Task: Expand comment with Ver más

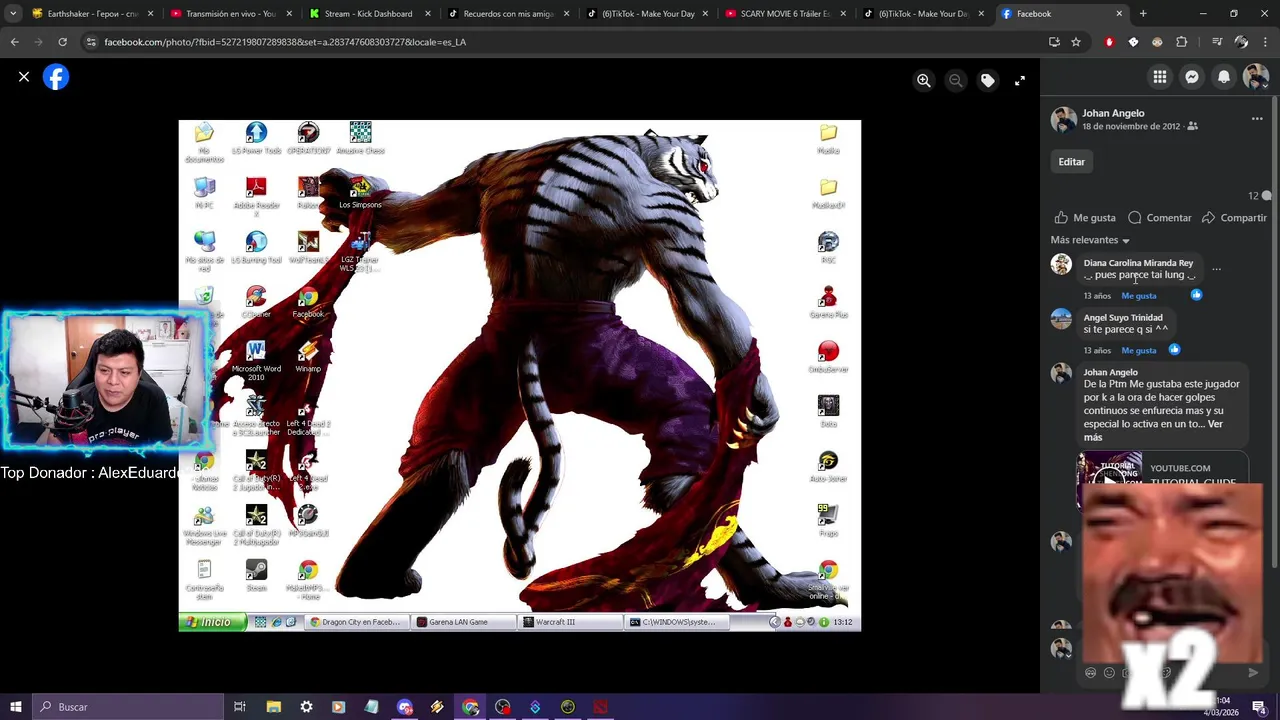Action: pos(1153,431)
